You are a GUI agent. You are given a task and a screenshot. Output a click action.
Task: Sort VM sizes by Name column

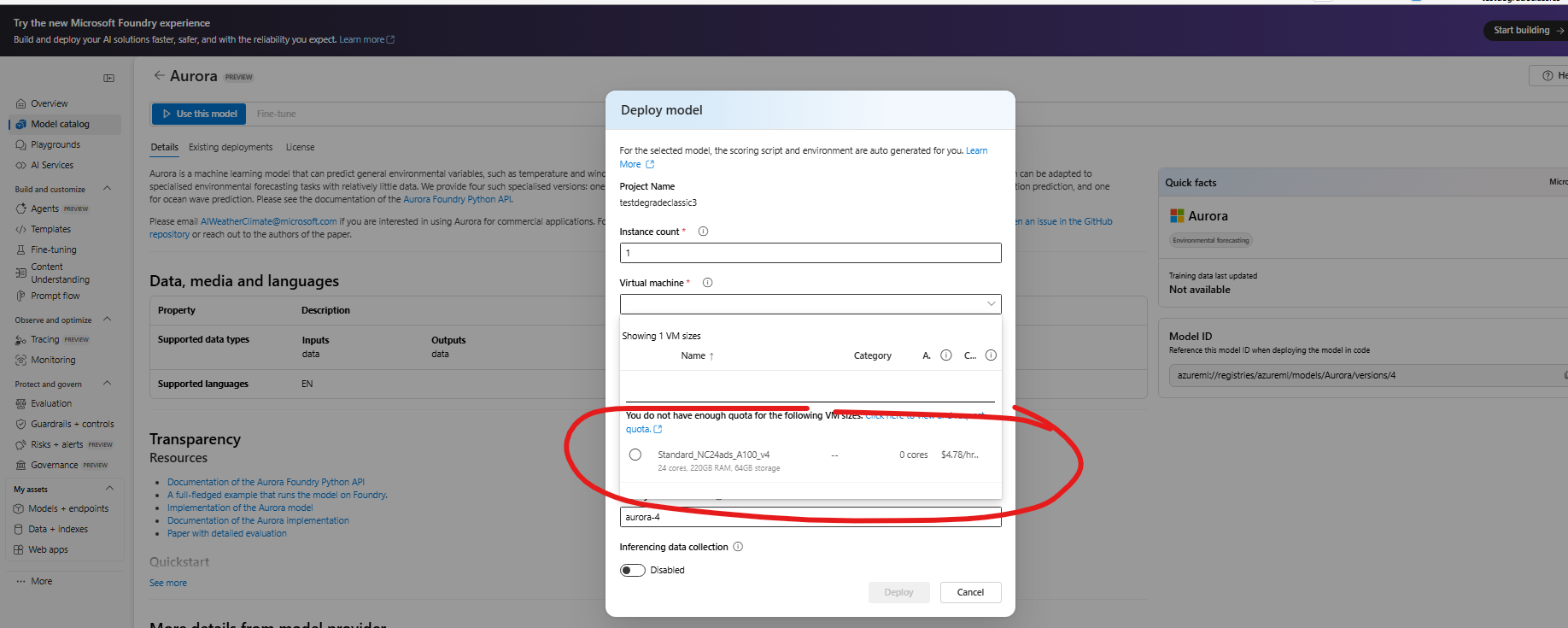click(x=697, y=355)
